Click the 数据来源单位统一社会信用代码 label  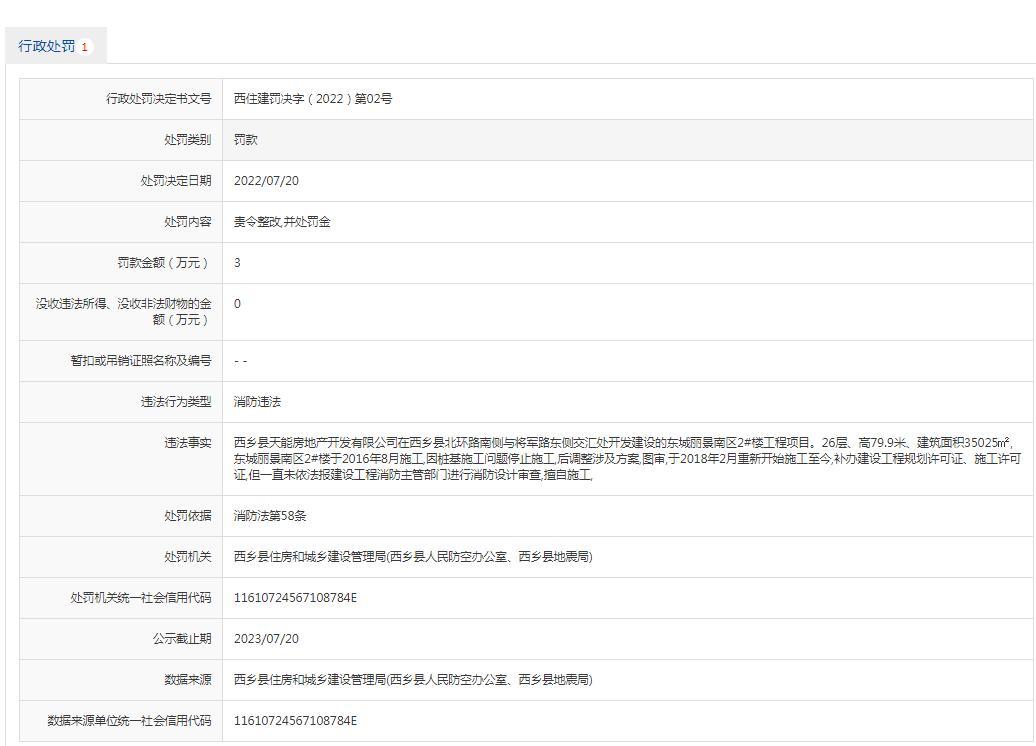point(129,720)
